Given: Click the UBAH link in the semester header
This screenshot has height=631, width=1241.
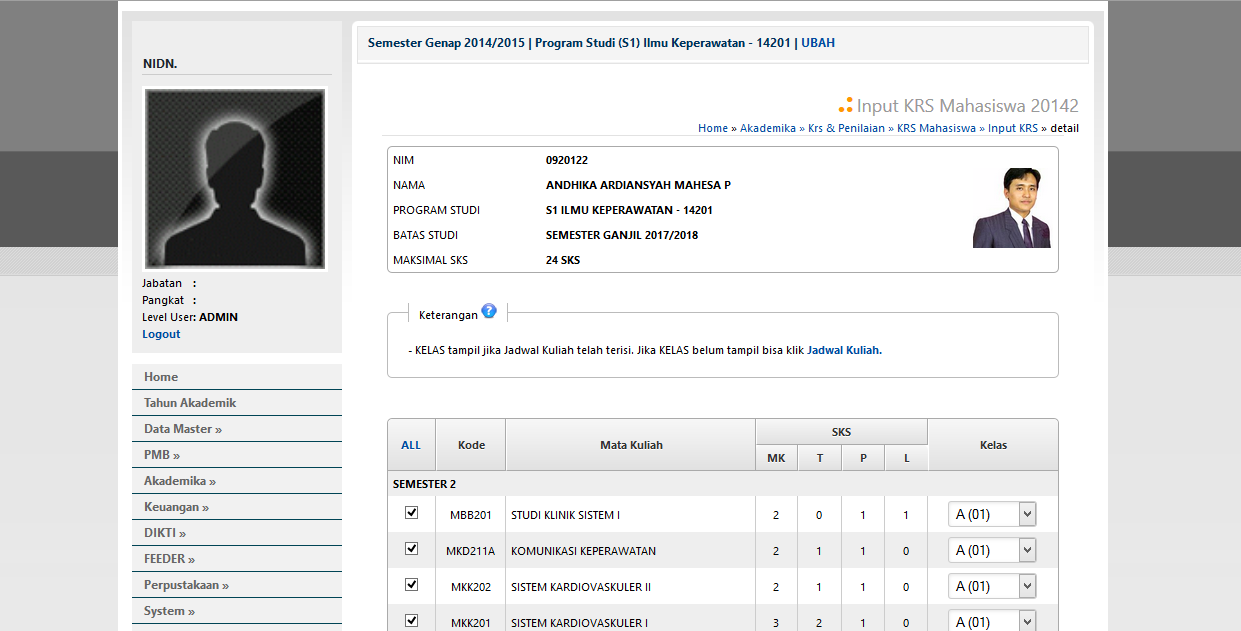Looking at the screenshot, I should click(x=818, y=43).
